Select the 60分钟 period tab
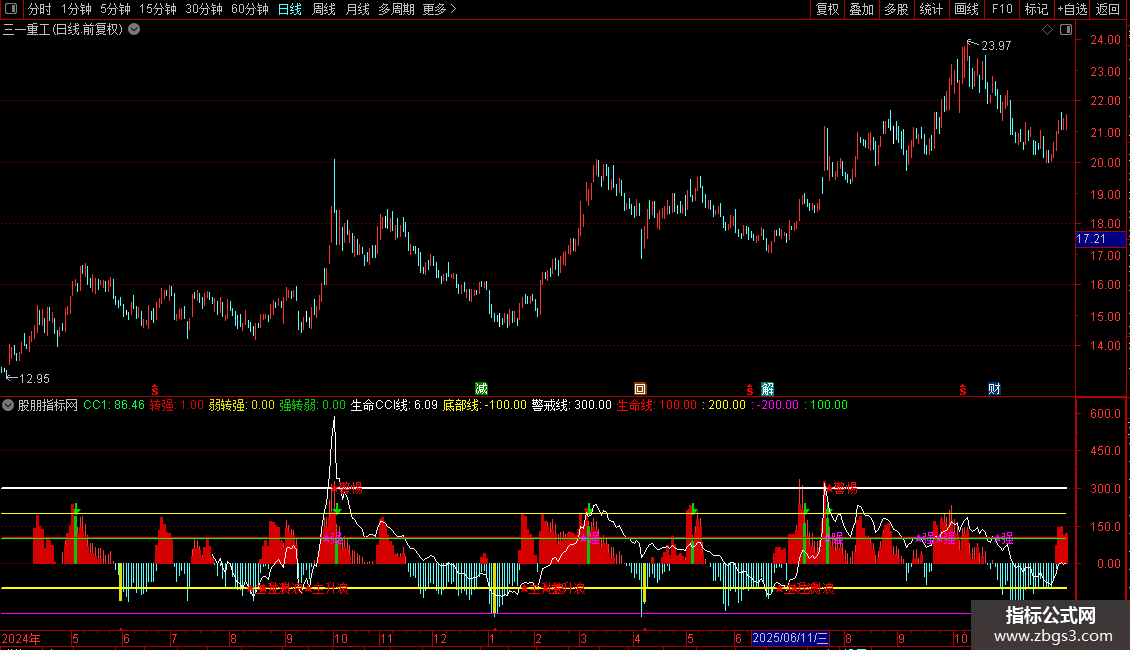Screen dimensions: 1130x650 pos(250,9)
